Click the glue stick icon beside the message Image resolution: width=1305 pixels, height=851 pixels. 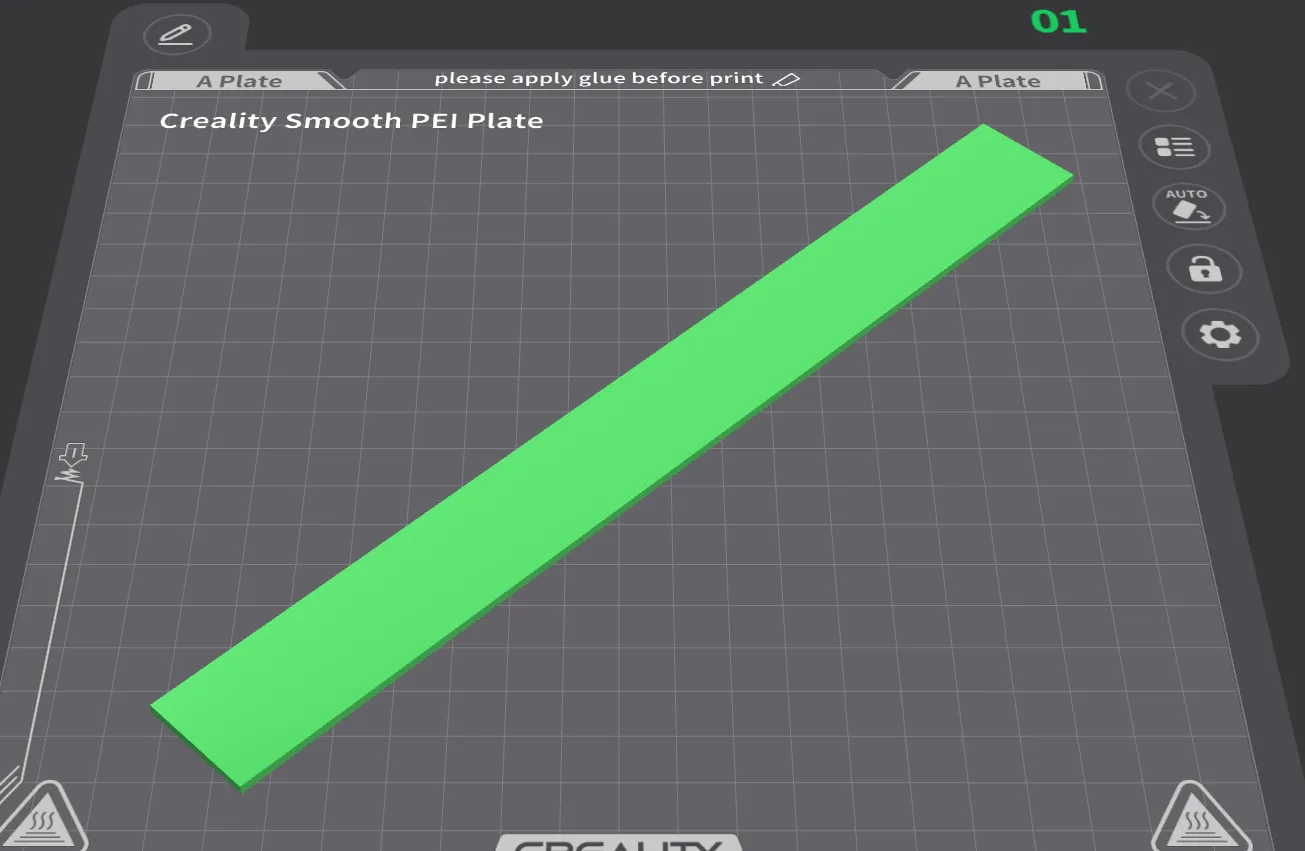[787, 79]
